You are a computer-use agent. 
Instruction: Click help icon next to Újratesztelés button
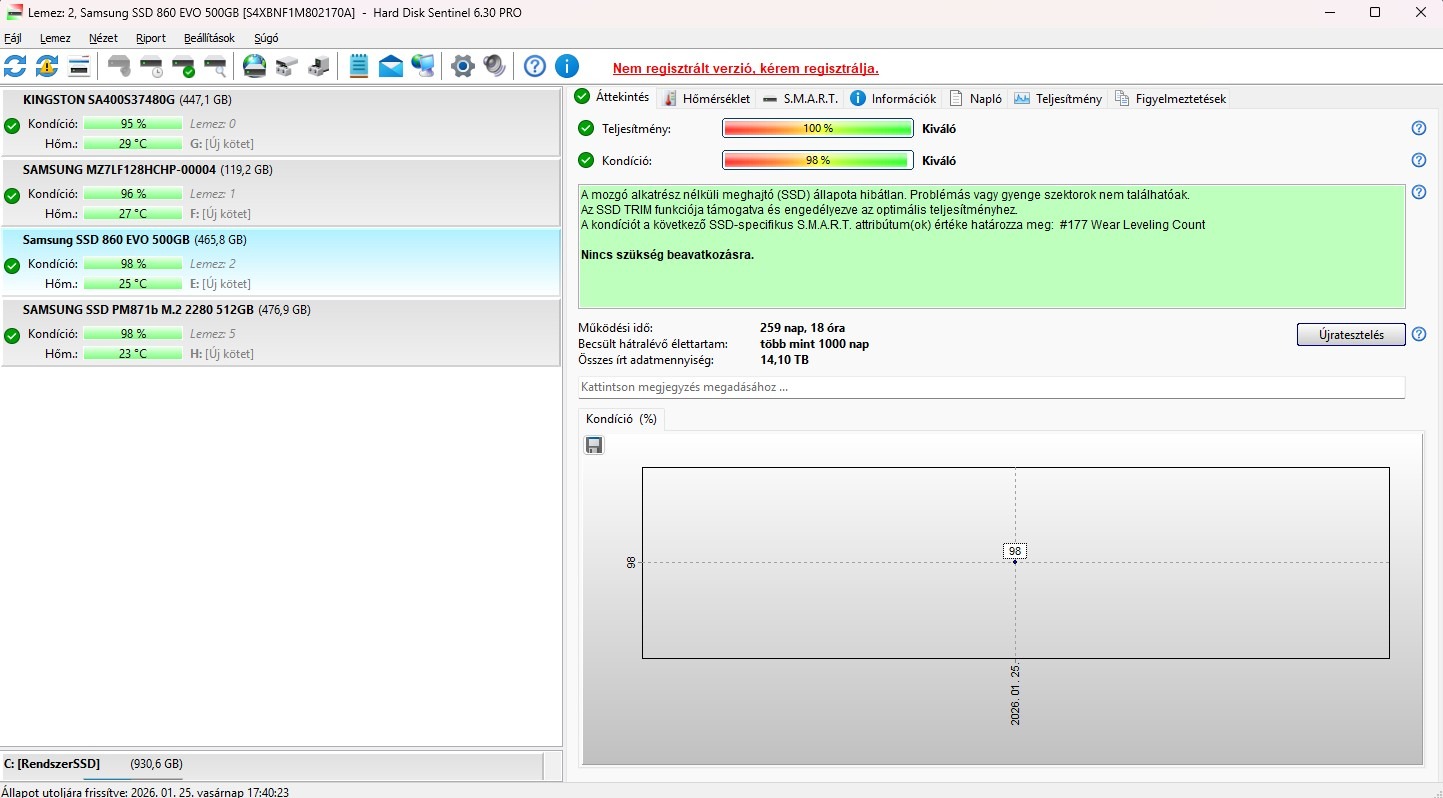point(1418,334)
